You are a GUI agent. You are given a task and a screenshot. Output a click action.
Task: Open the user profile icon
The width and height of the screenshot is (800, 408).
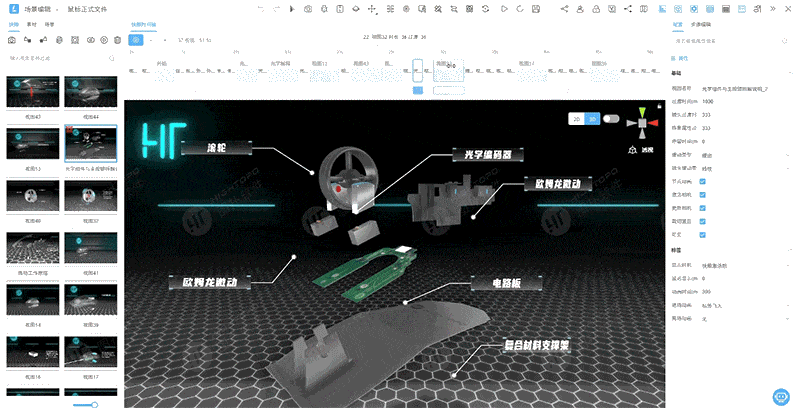tap(580, 9)
